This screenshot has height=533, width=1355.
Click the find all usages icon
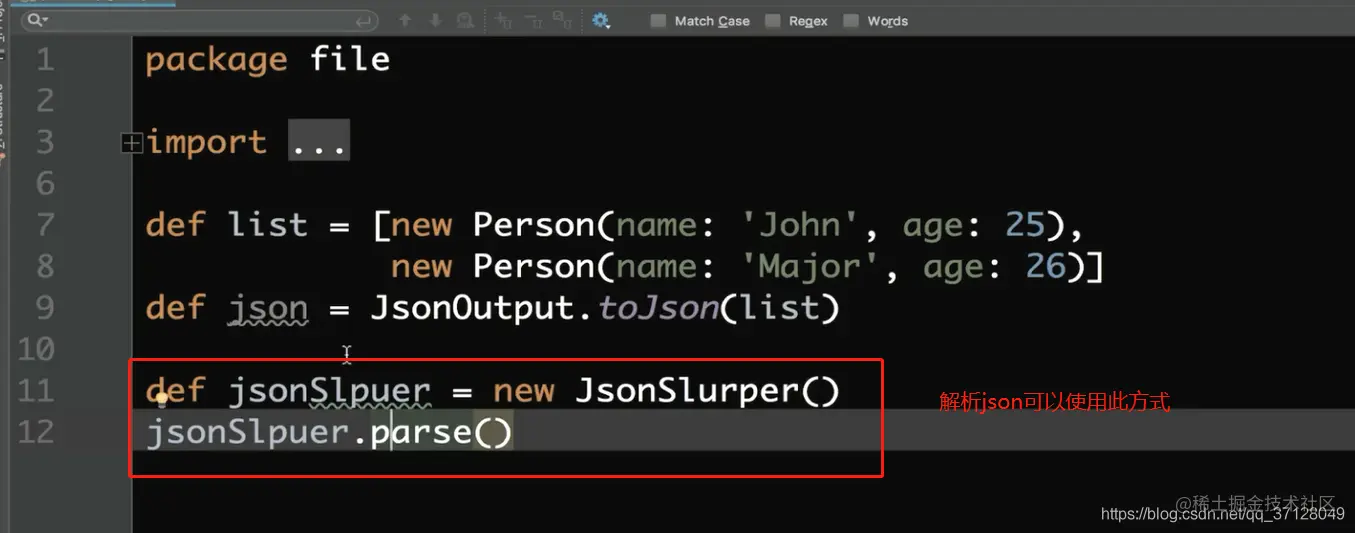click(465, 20)
